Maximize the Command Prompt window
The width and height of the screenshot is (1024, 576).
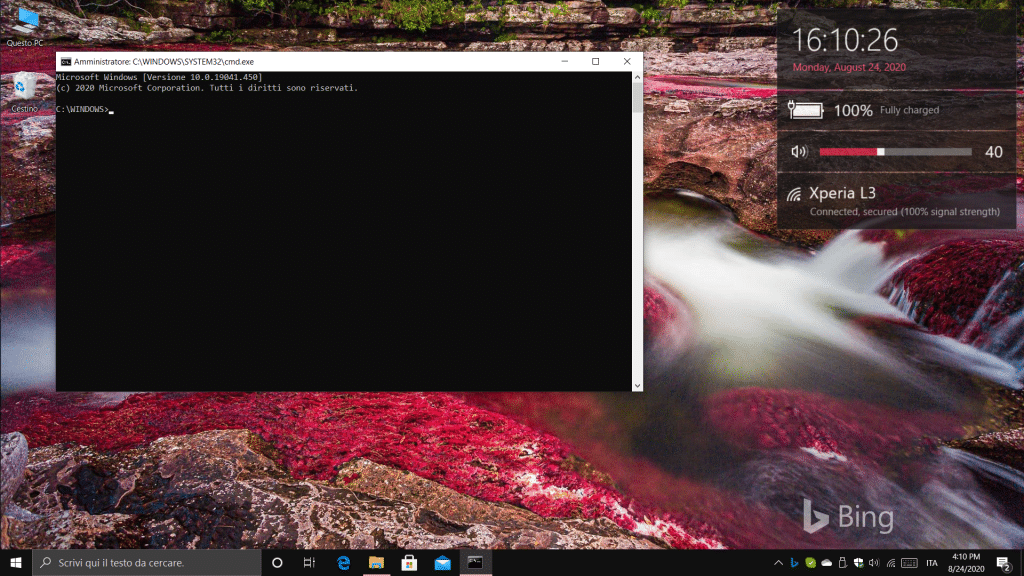click(595, 61)
